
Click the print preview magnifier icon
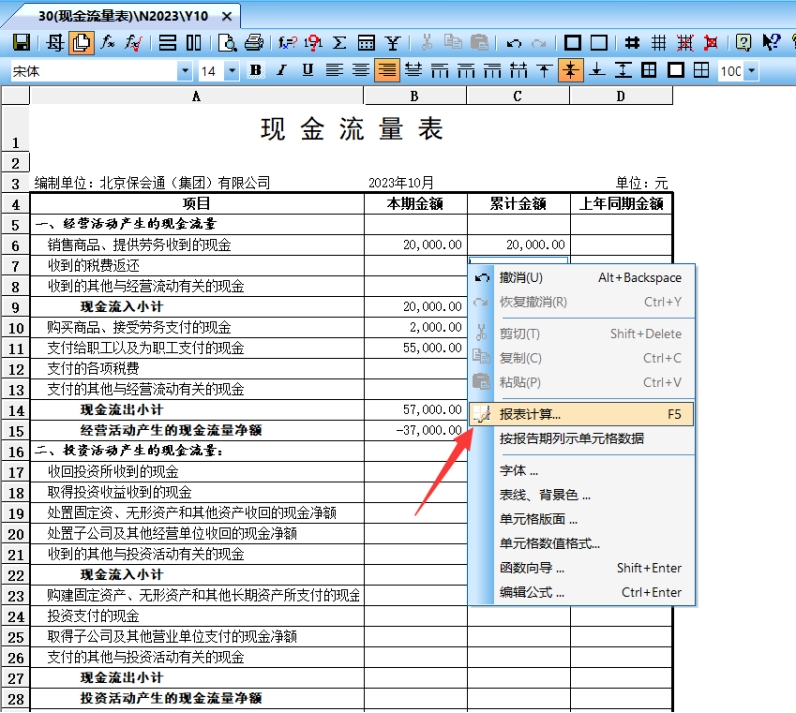228,43
